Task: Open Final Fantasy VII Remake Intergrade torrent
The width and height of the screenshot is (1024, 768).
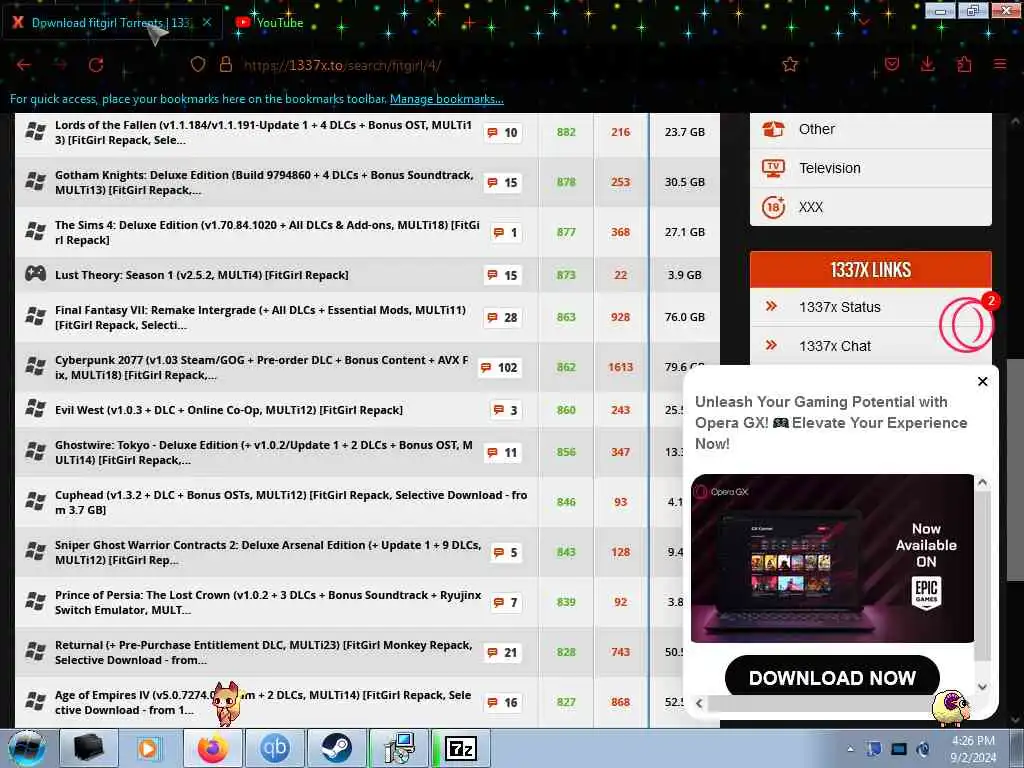Action: (x=261, y=317)
